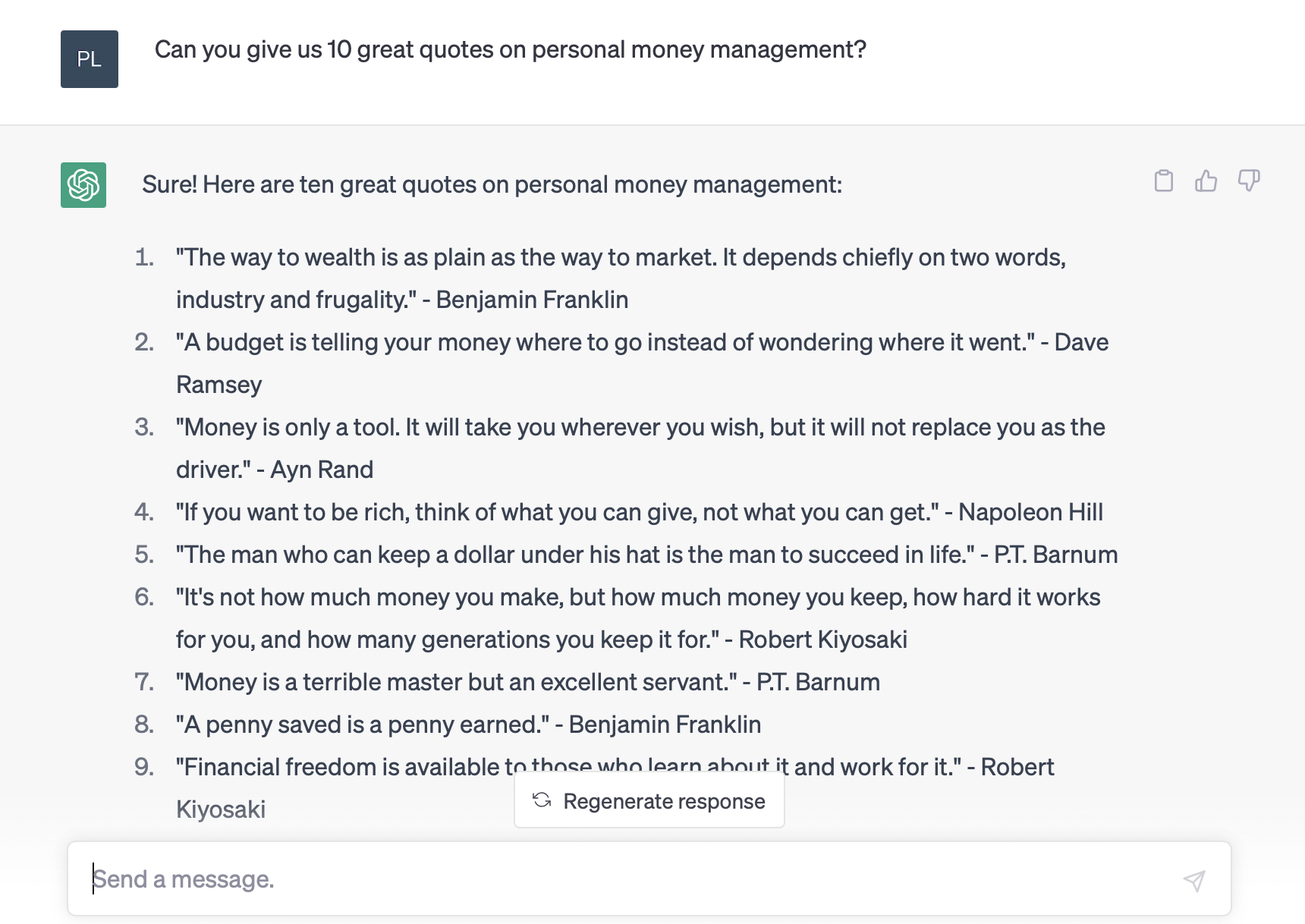Click the terrible master excellent servant quote
Viewport: 1305px width, 924px height.
(528, 682)
